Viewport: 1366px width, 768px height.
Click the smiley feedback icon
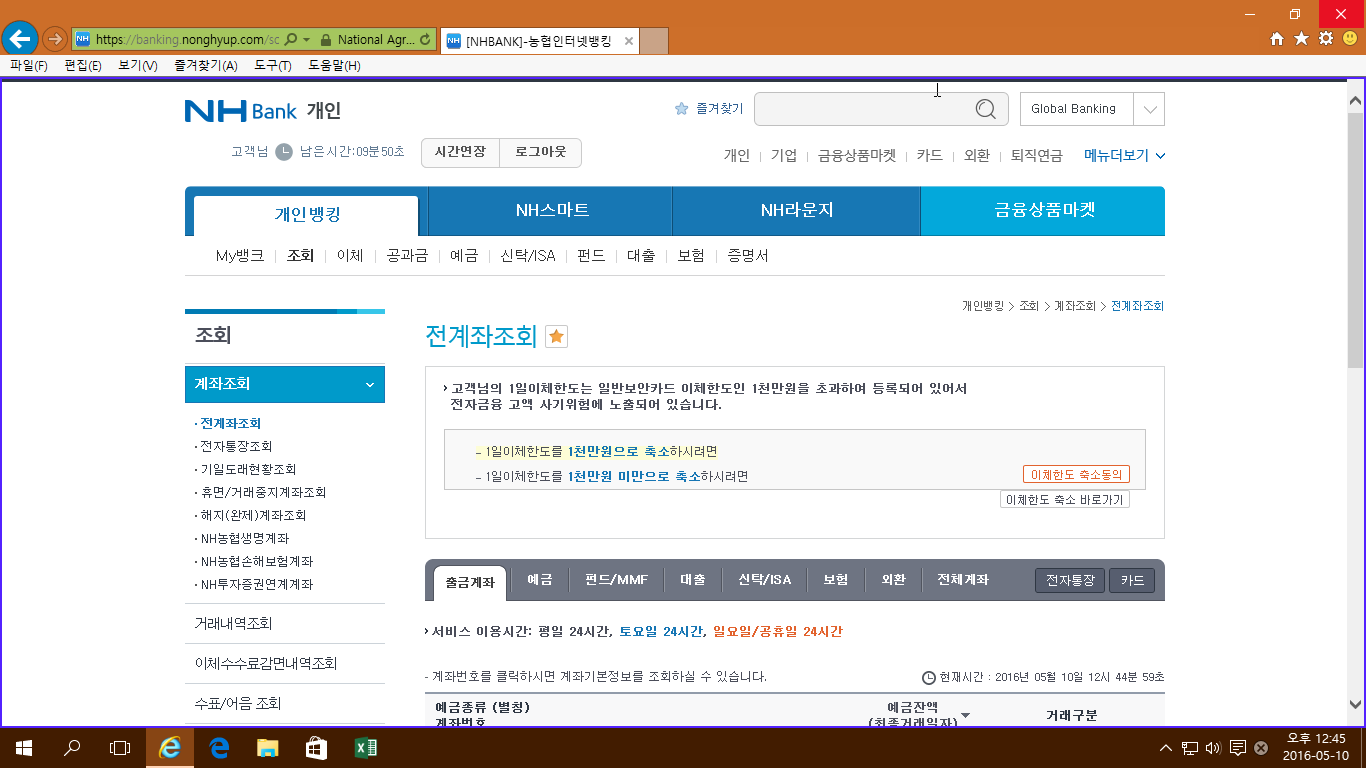(1350, 39)
